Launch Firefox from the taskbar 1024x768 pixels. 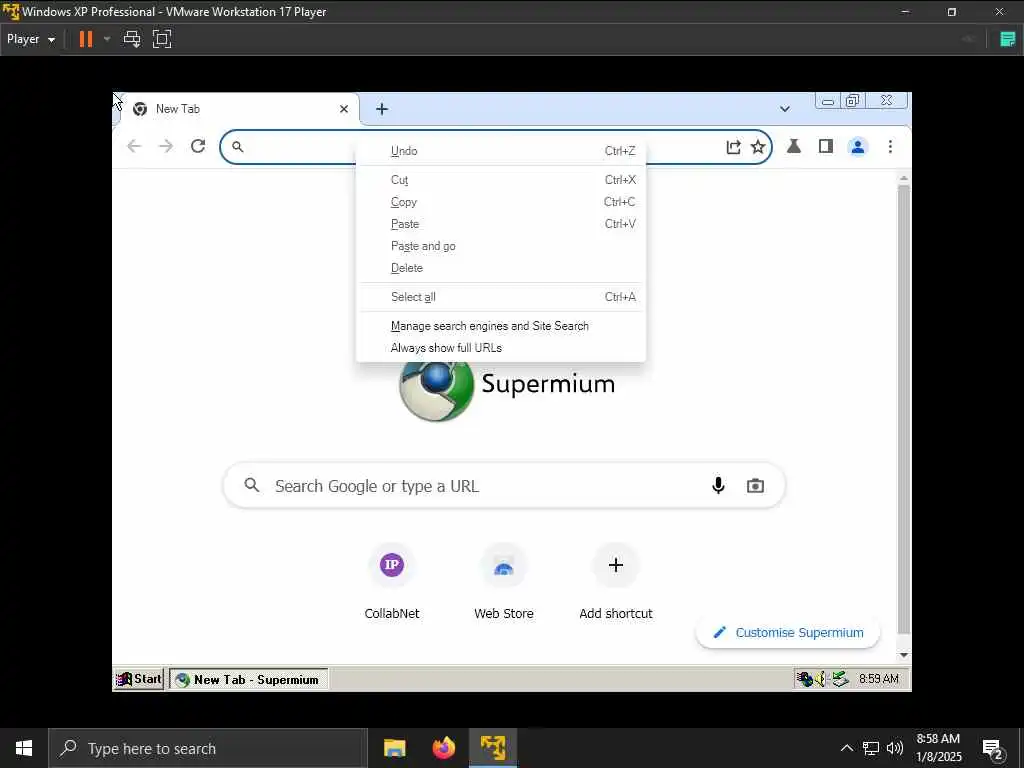[x=444, y=748]
